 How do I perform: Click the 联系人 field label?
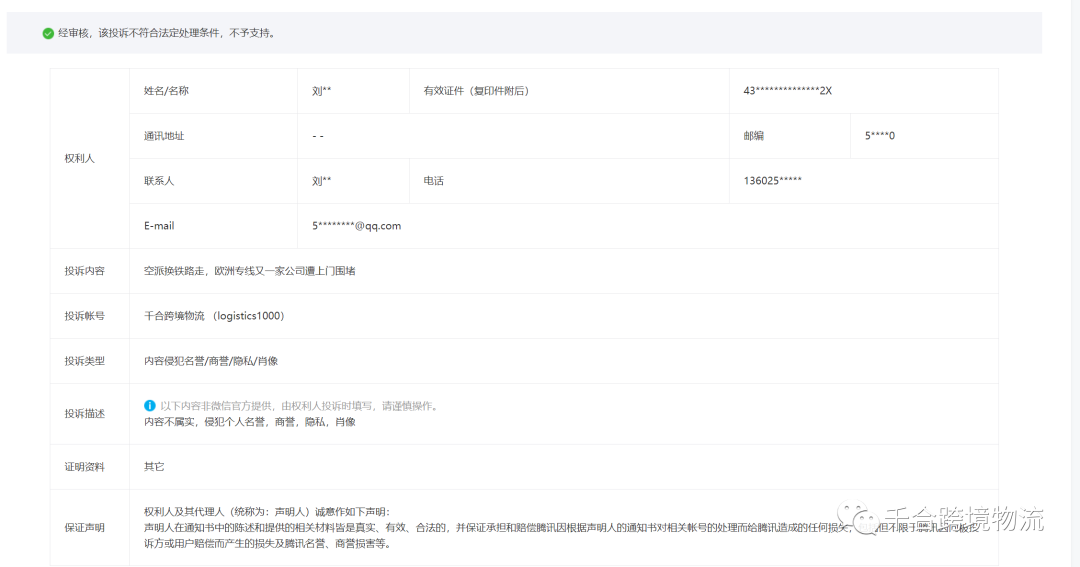[x=159, y=181]
